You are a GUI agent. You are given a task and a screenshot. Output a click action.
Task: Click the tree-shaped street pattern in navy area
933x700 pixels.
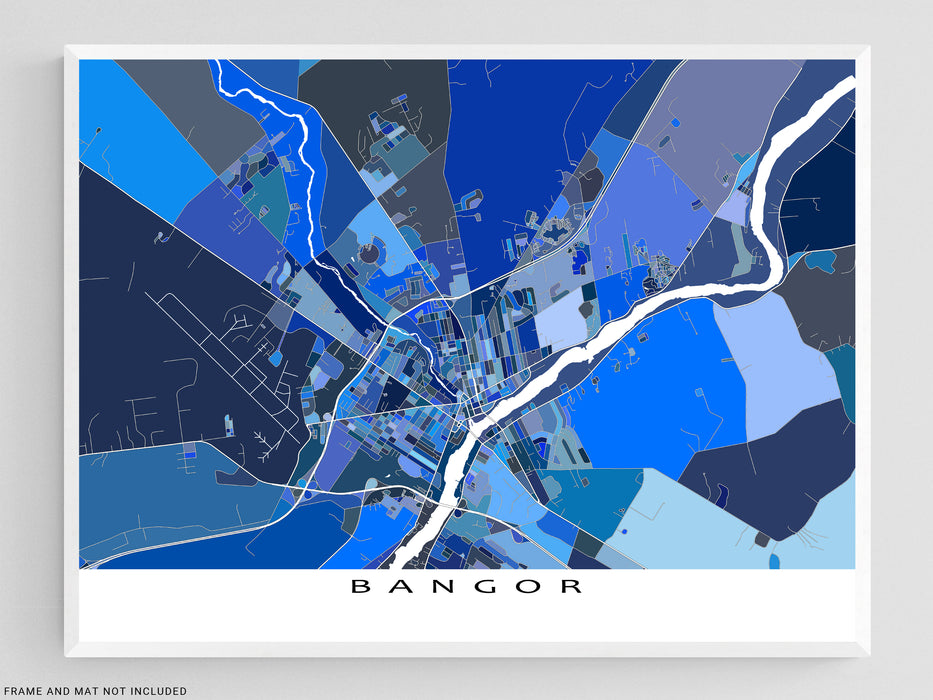point(264,442)
